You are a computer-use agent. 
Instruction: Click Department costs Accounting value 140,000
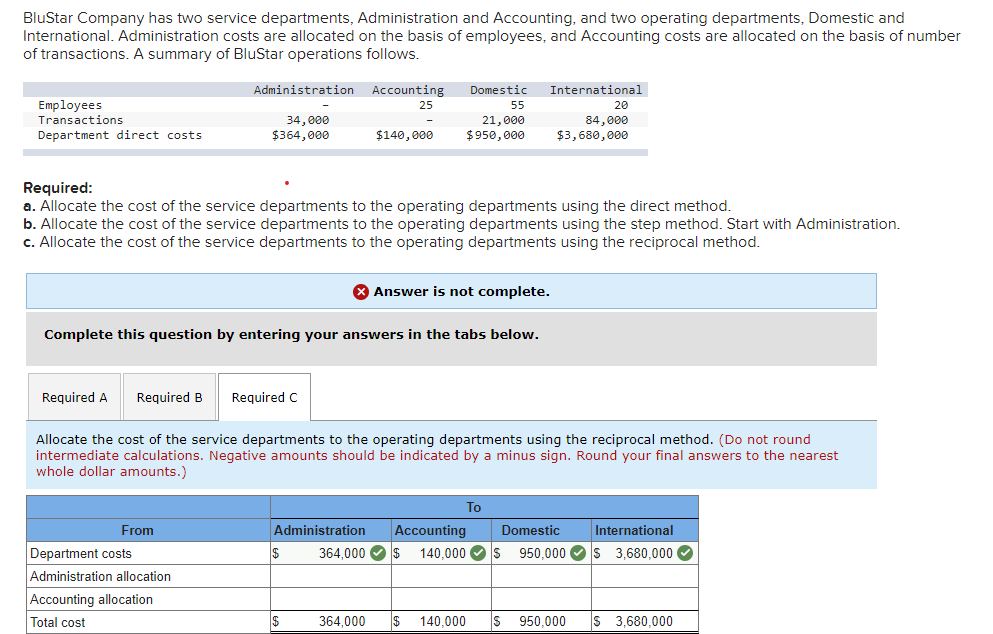(x=443, y=553)
